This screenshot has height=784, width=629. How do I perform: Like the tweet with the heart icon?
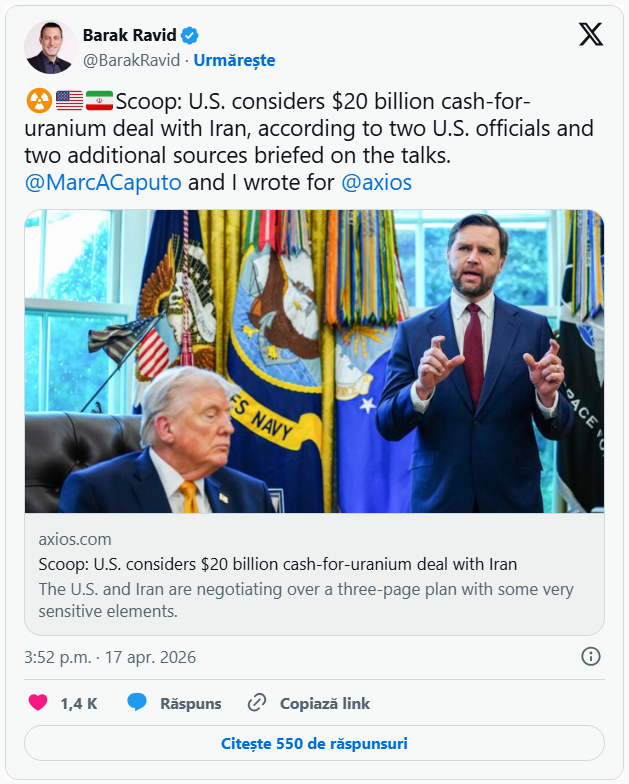point(38,703)
